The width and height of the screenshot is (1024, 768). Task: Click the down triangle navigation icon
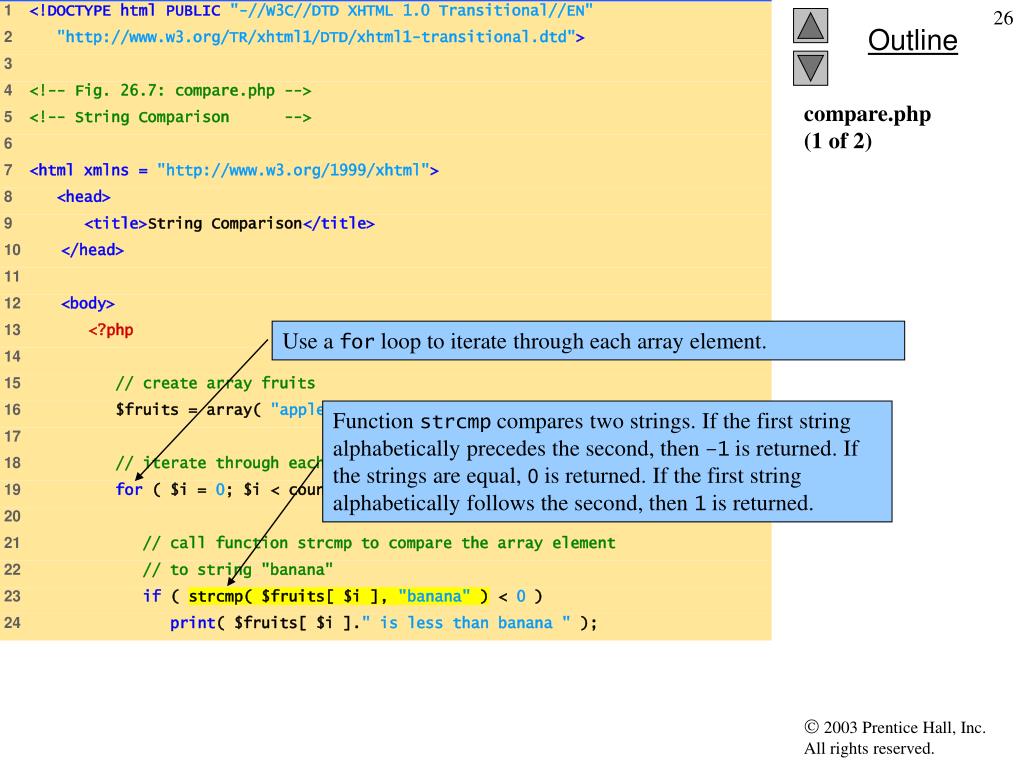810,68
